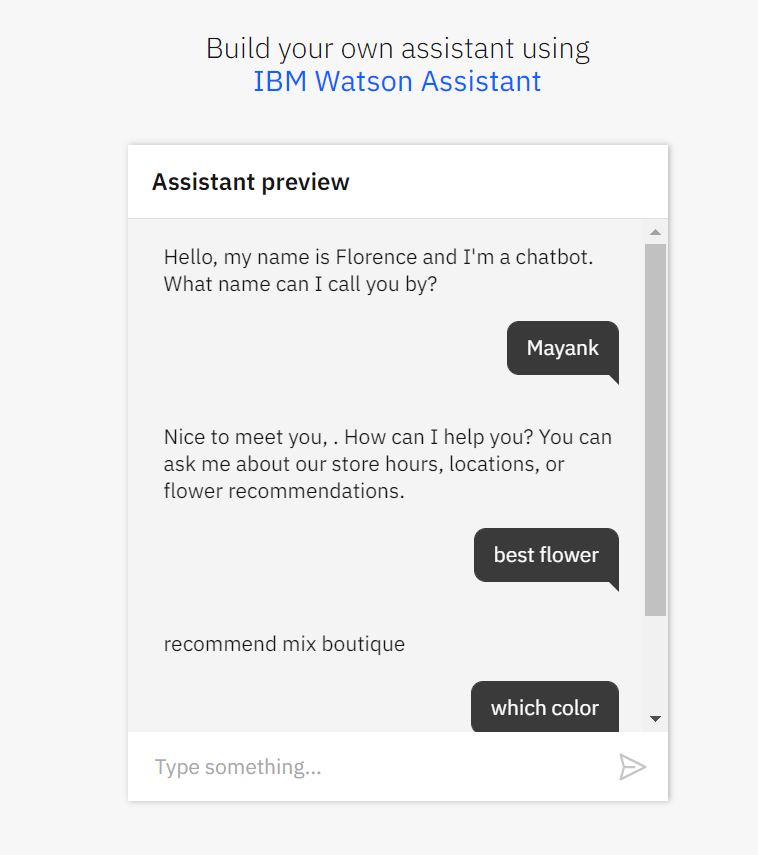The width and height of the screenshot is (758, 855).
Task: Click the scrollbar down arrow
Action: pyautogui.click(x=656, y=718)
